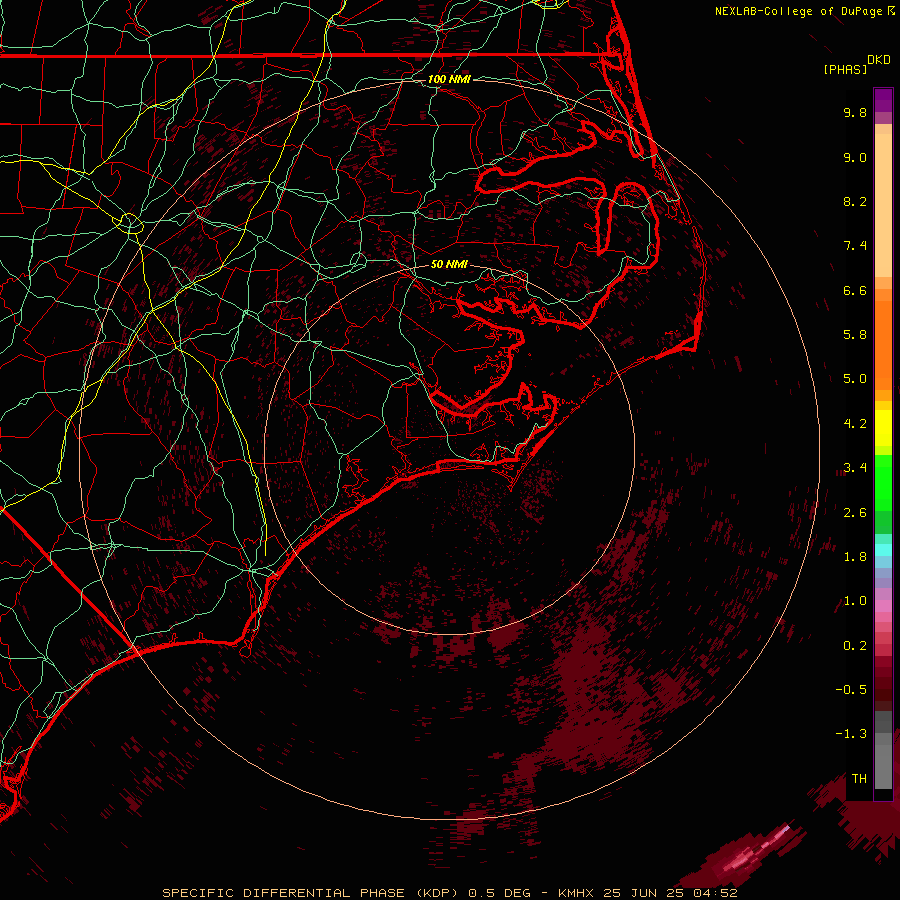
Task: Click the 1.8 value on color scale
Action: (855, 557)
